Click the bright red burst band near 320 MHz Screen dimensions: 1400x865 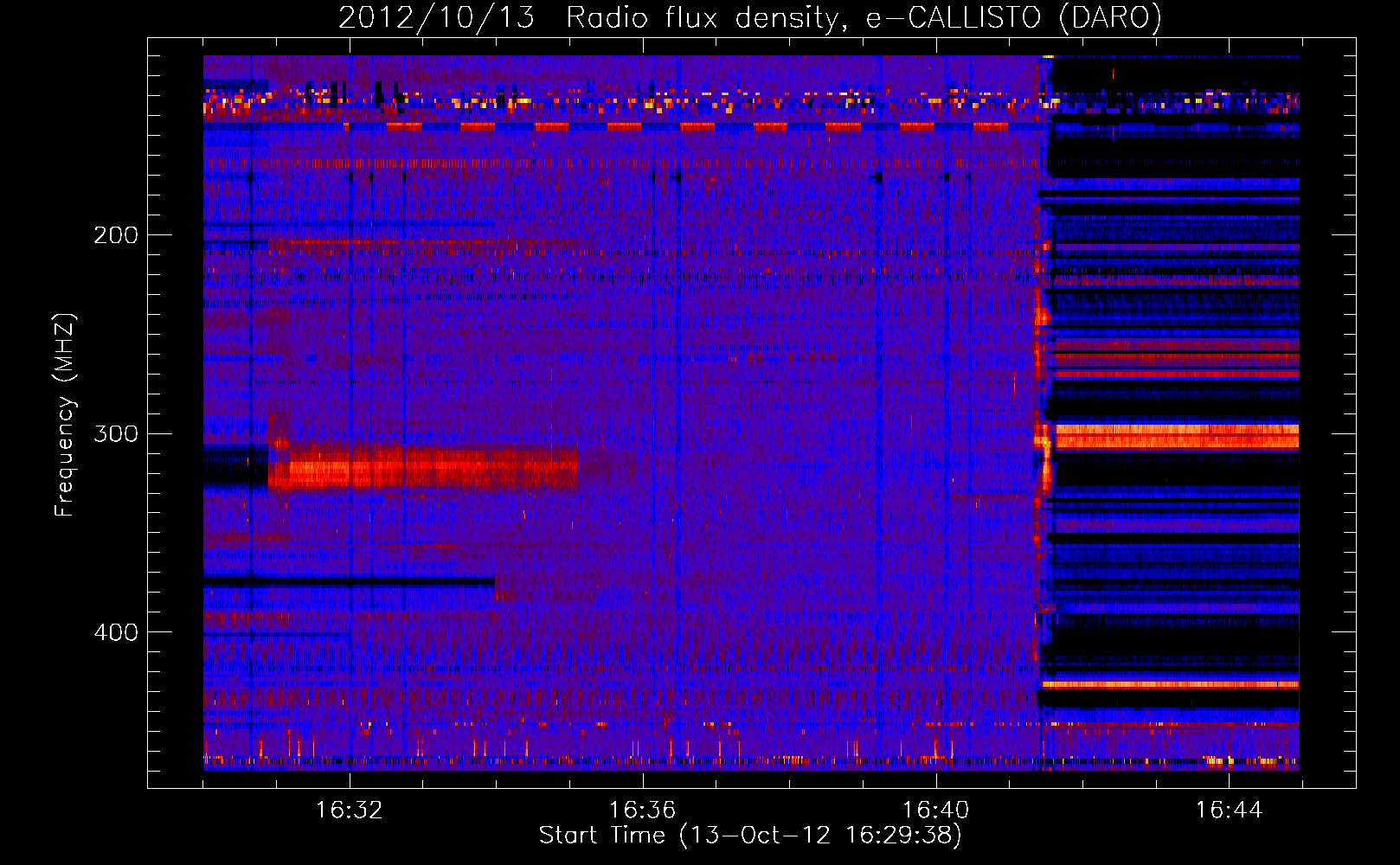[x=422, y=469]
